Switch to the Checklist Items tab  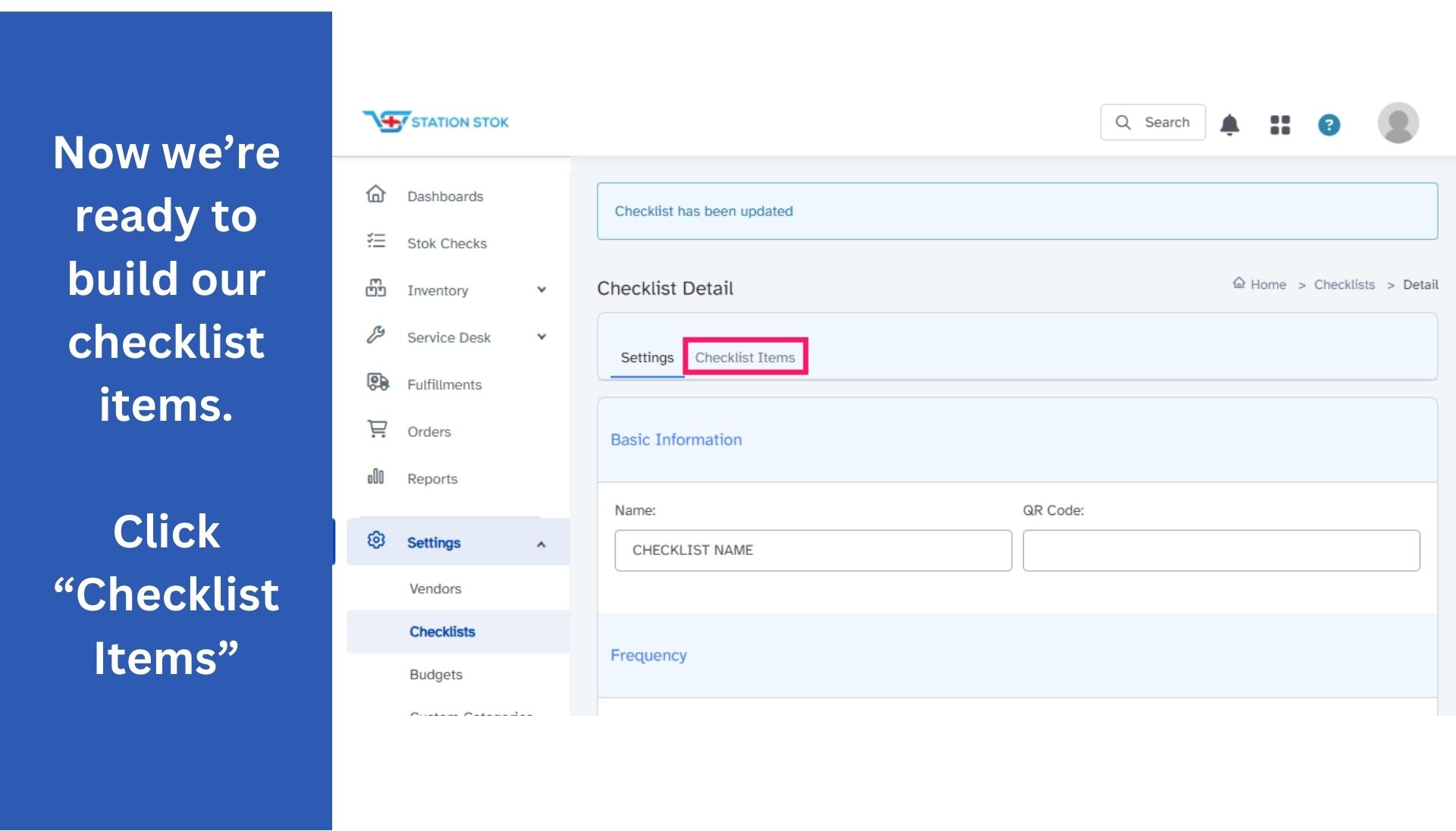[745, 357]
